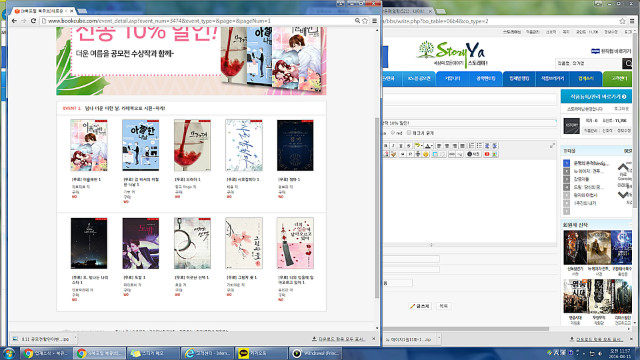This screenshot has width=640, height=360.
Task: Click the green tab in StoryYa navigation
Action: pyautogui.click(x=618, y=78)
